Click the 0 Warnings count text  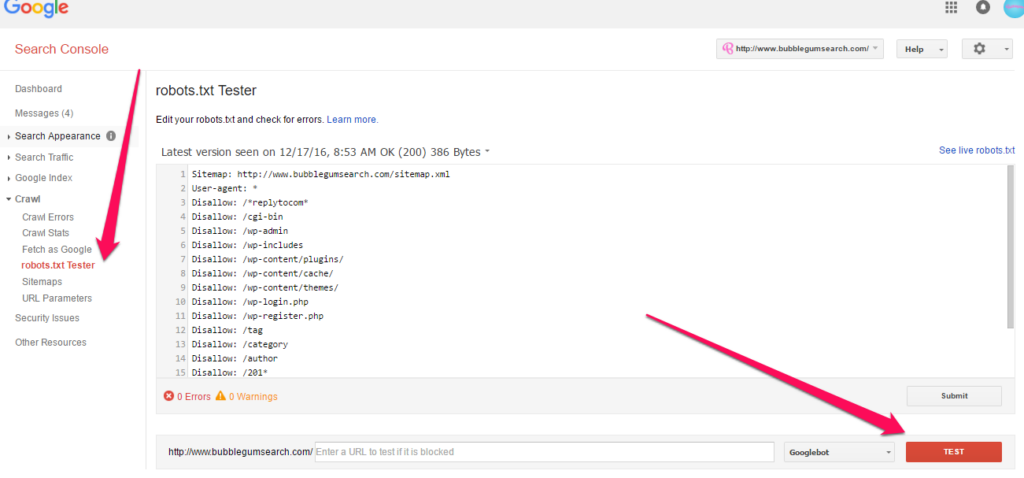(x=253, y=396)
